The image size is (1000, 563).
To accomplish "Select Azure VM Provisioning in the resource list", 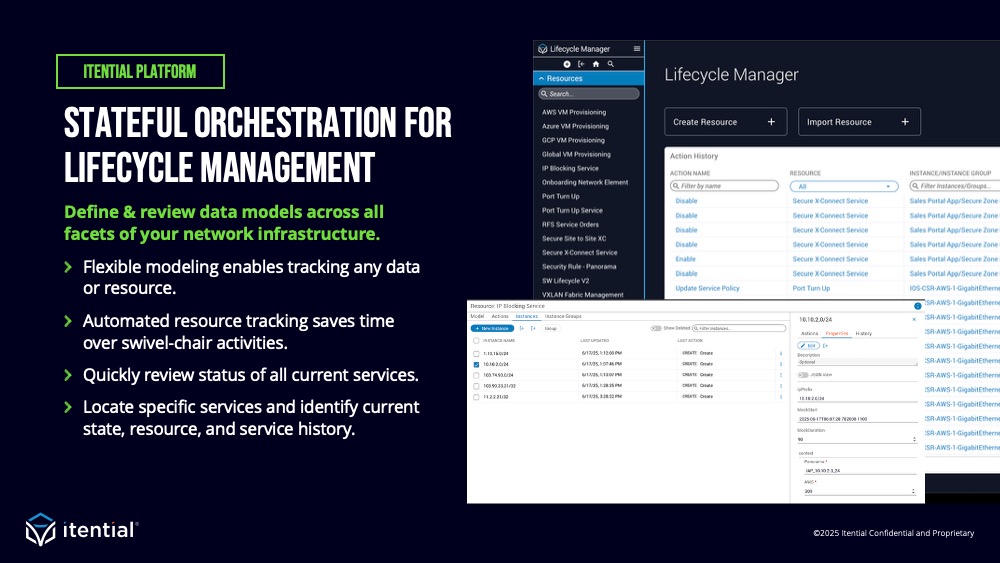I will coord(575,126).
